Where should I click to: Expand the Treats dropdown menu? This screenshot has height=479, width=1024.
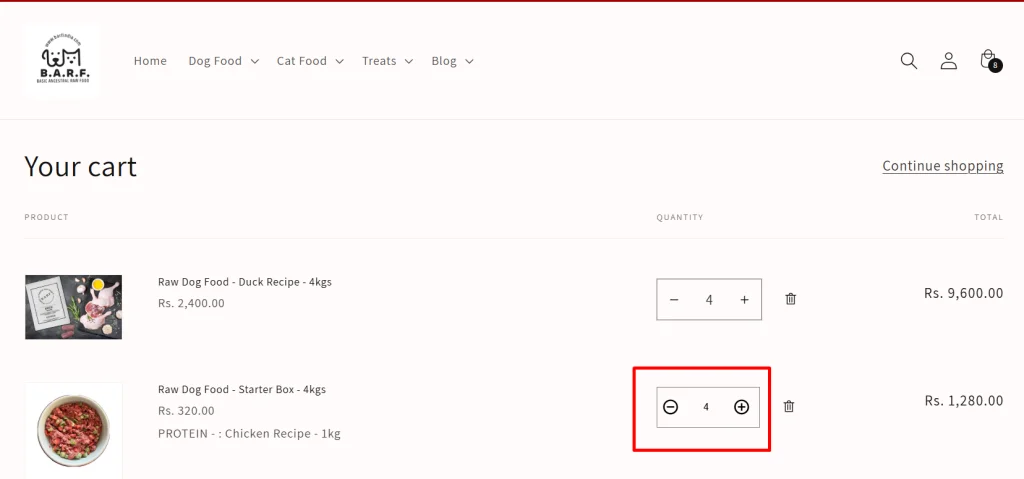[x=387, y=61]
